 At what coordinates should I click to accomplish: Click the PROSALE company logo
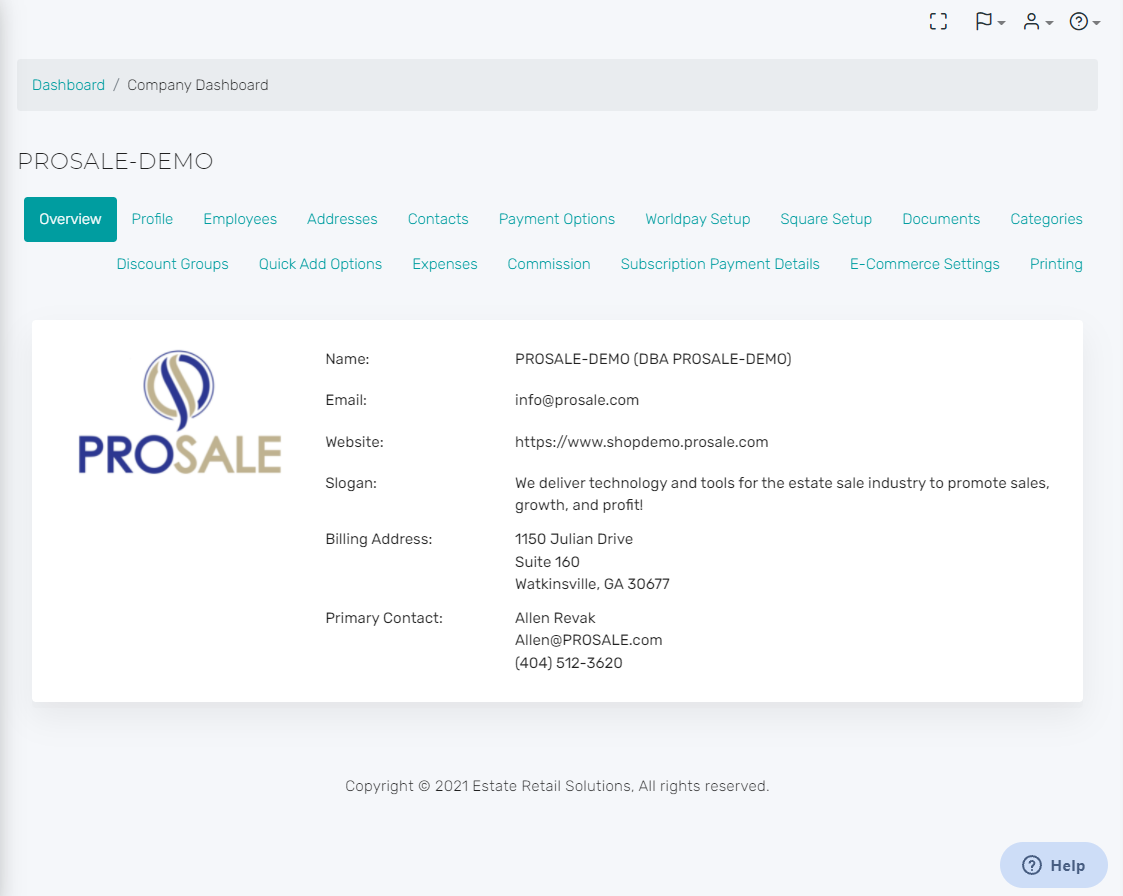(179, 413)
